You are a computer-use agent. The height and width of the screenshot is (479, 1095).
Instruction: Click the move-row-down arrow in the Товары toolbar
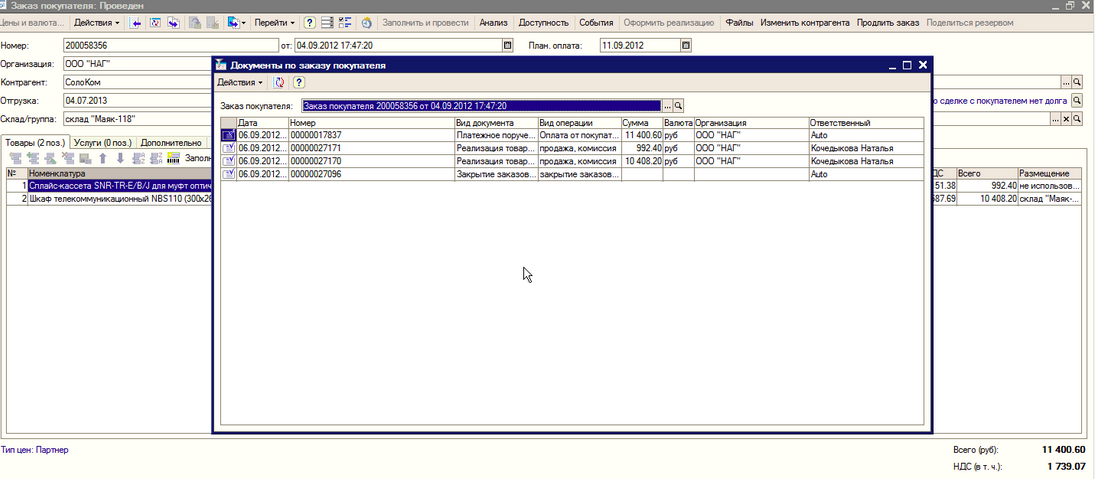[119, 158]
